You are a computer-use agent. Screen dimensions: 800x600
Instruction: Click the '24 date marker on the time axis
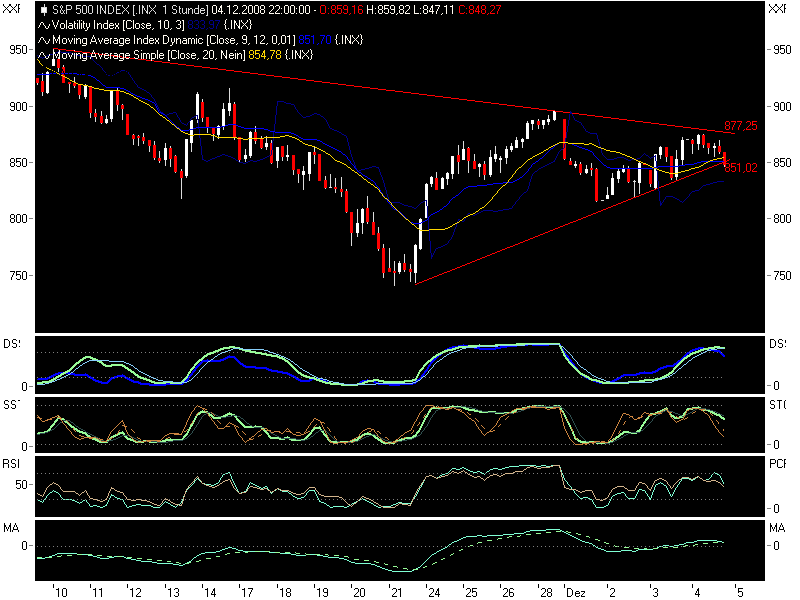[434, 592]
